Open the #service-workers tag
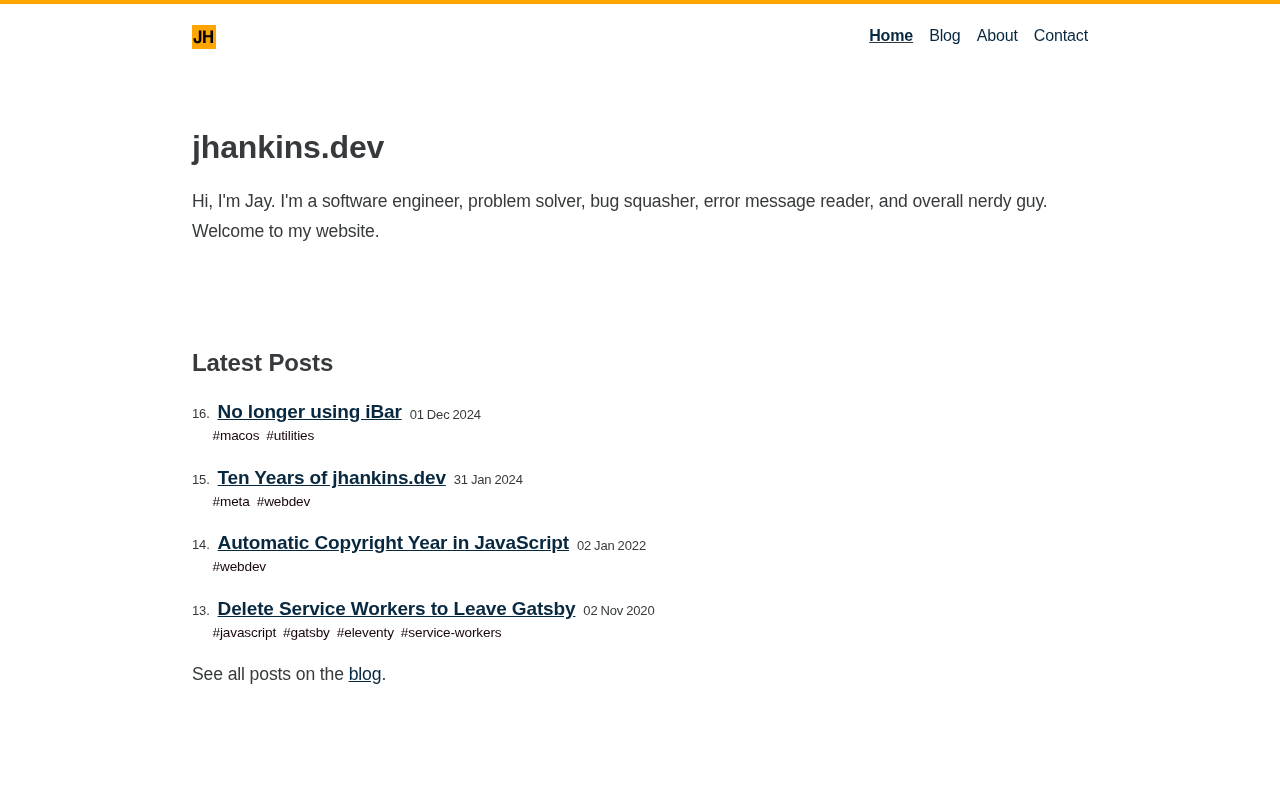Image resolution: width=1280 pixels, height=800 pixels. coord(451,633)
